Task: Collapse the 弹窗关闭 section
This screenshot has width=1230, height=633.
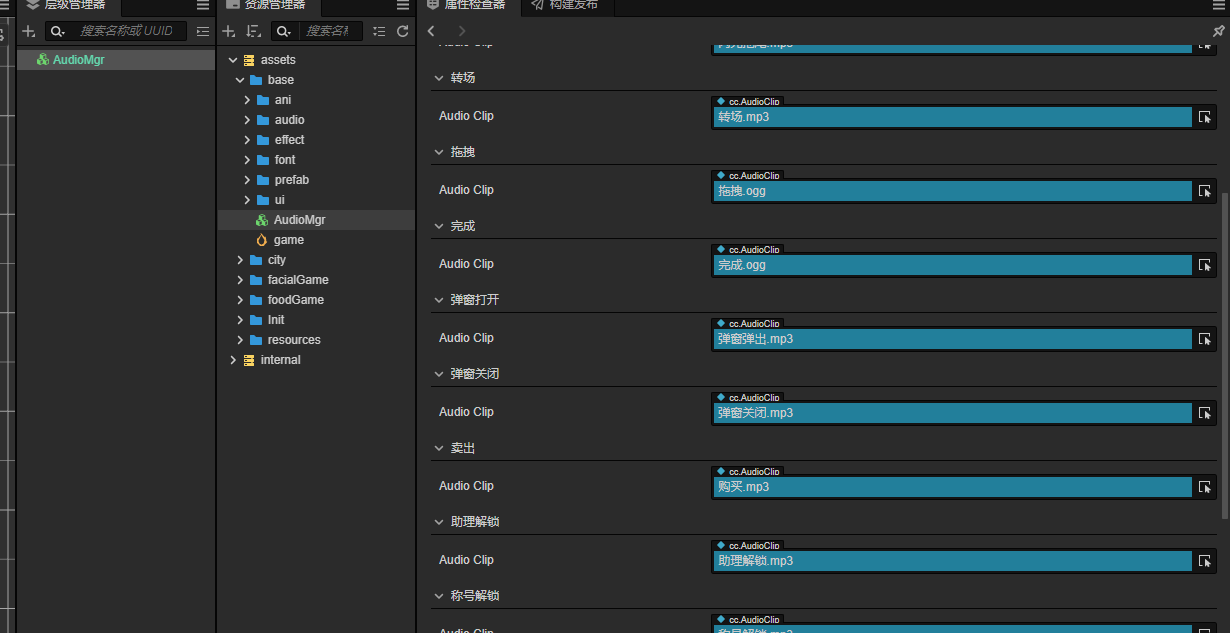Action: pyautogui.click(x=439, y=374)
